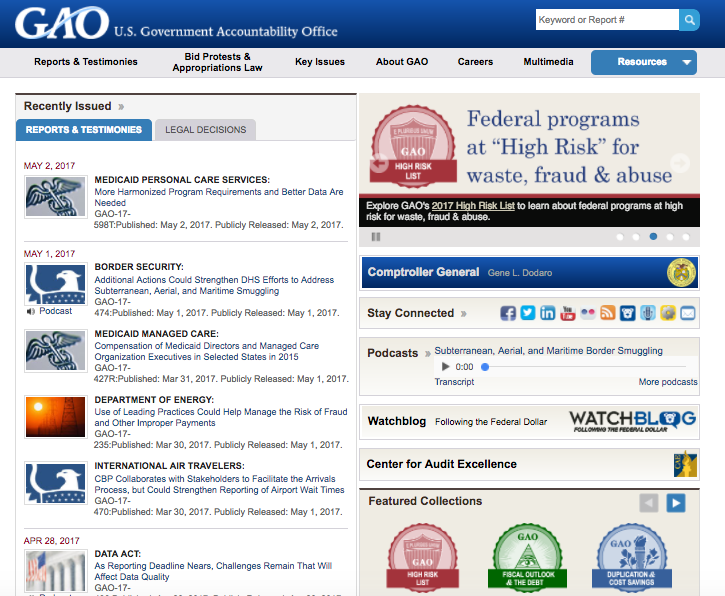Show next Featured Collections items
The image size is (725, 596).
[x=676, y=503]
